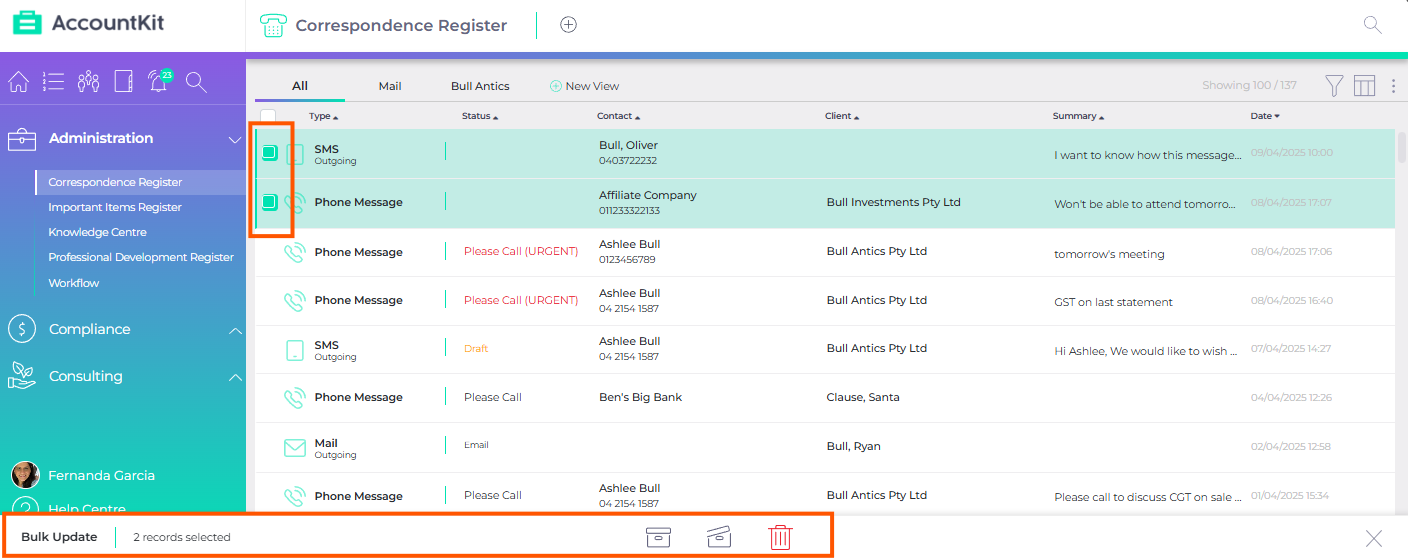Expand the Compliance section chevron
This screenshot has width=1408, height=558.
point(234,330)
